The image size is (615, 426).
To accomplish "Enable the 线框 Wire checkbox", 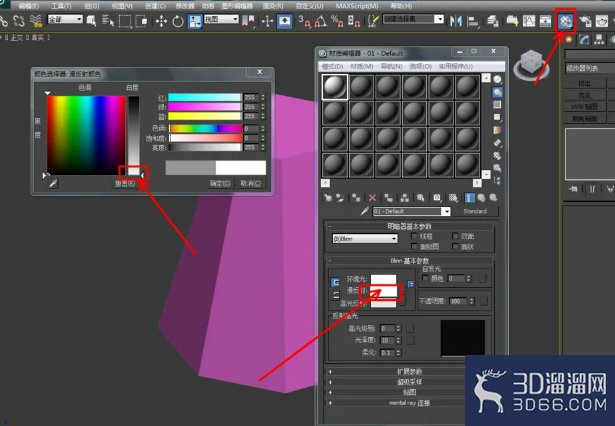I will click(x=414, y=236).
